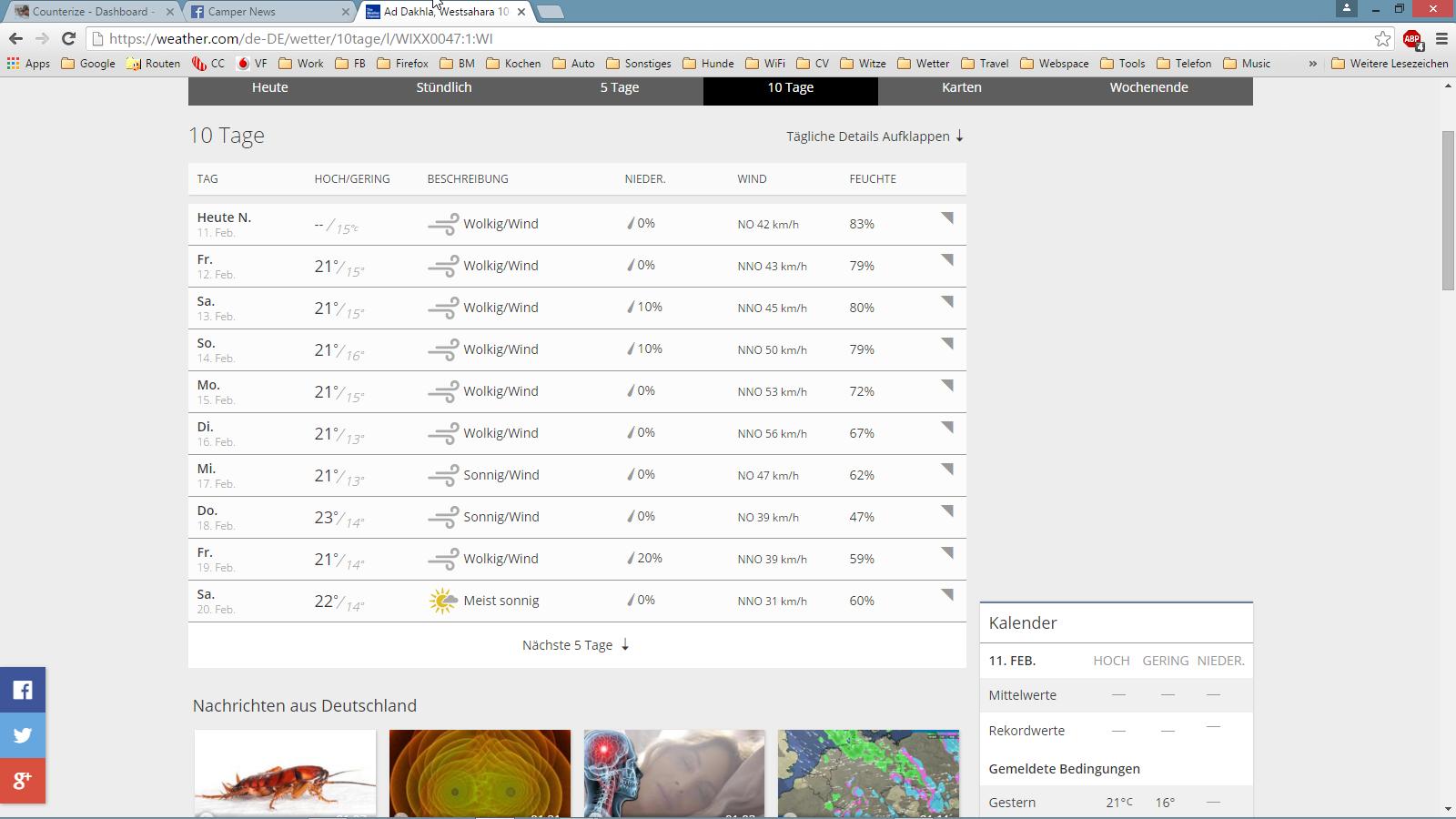Click humidity value 47% in Do. row
Image resolution: width=1456 pixels, height=819 pixels.
tap(862, 517)
